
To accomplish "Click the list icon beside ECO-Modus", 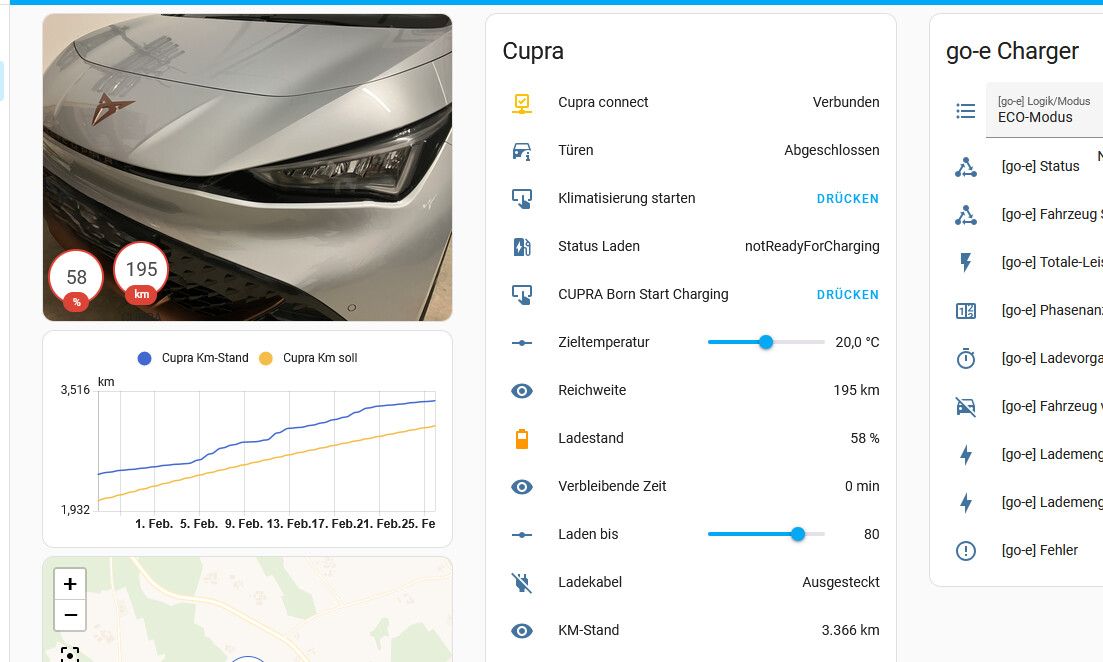I will click(966, 110).
